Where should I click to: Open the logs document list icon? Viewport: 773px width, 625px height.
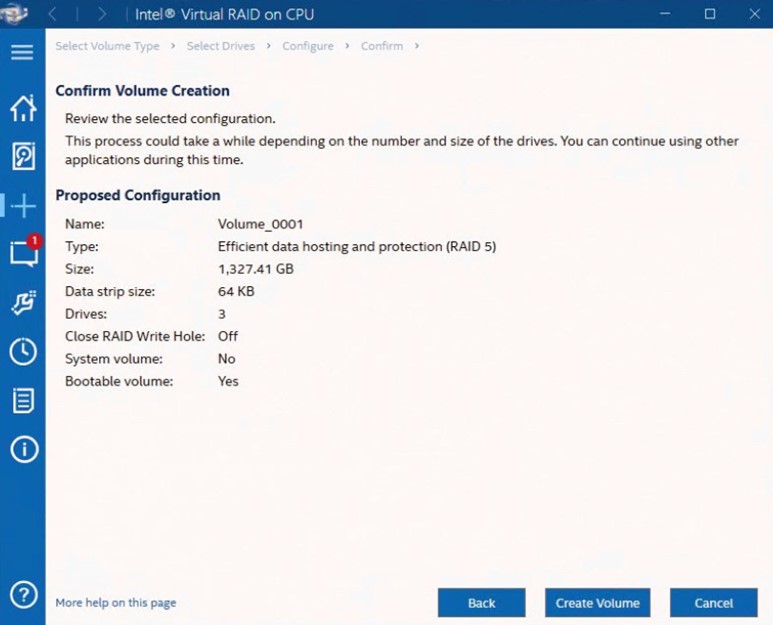[x=23, y=400]
